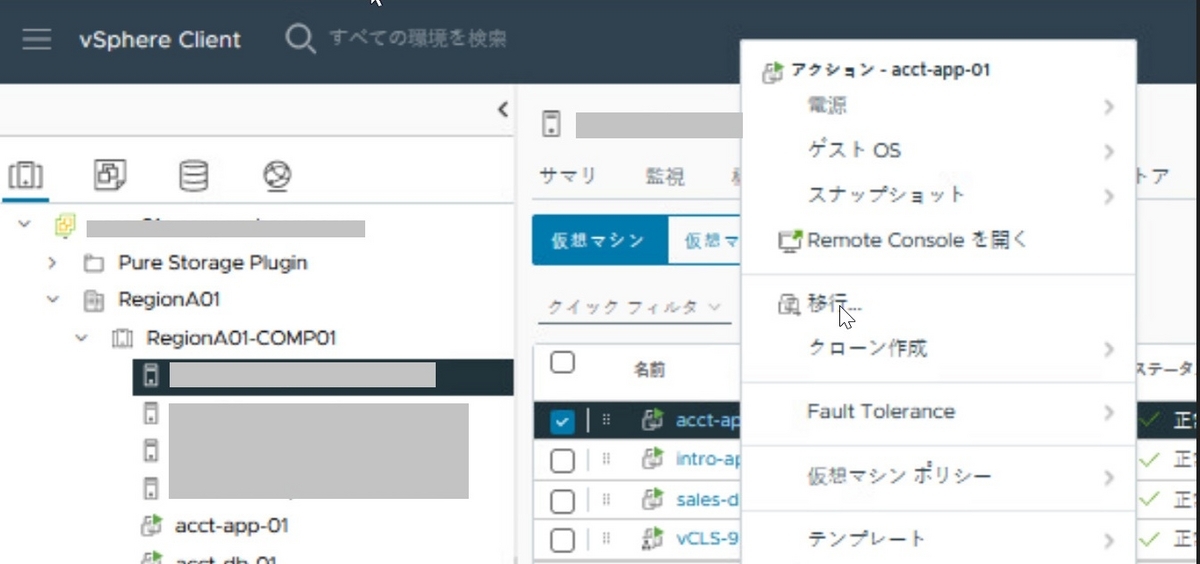Select acct-app-01 in inventory tree

[231, 525]
